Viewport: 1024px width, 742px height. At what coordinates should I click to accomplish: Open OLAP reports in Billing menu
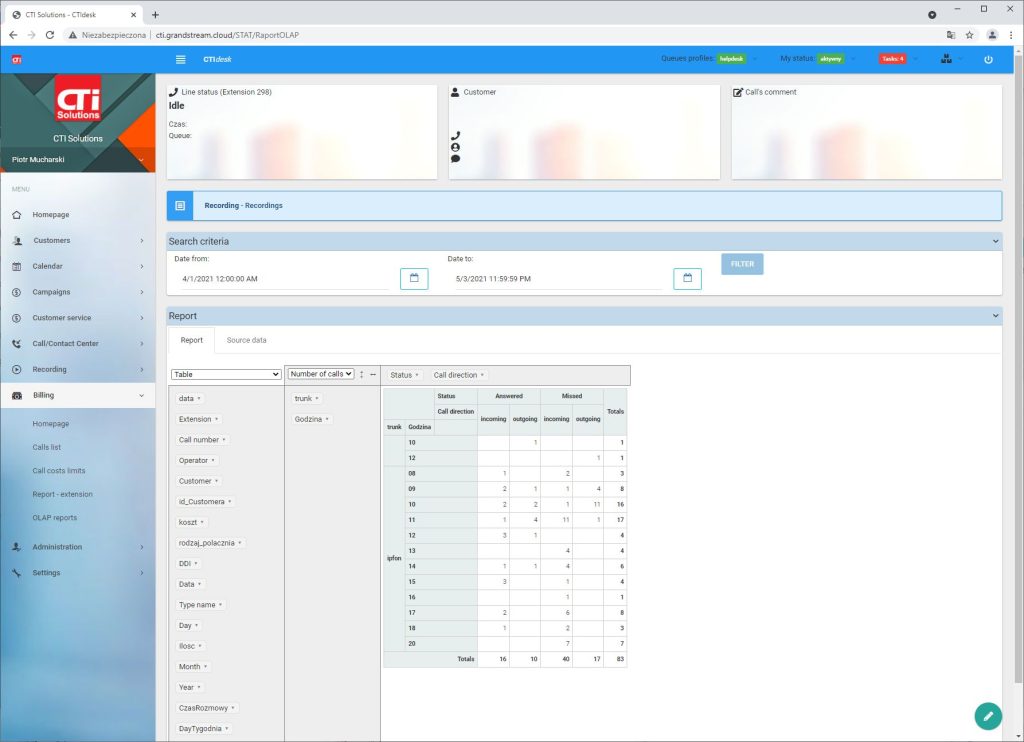tap(54, 518)
